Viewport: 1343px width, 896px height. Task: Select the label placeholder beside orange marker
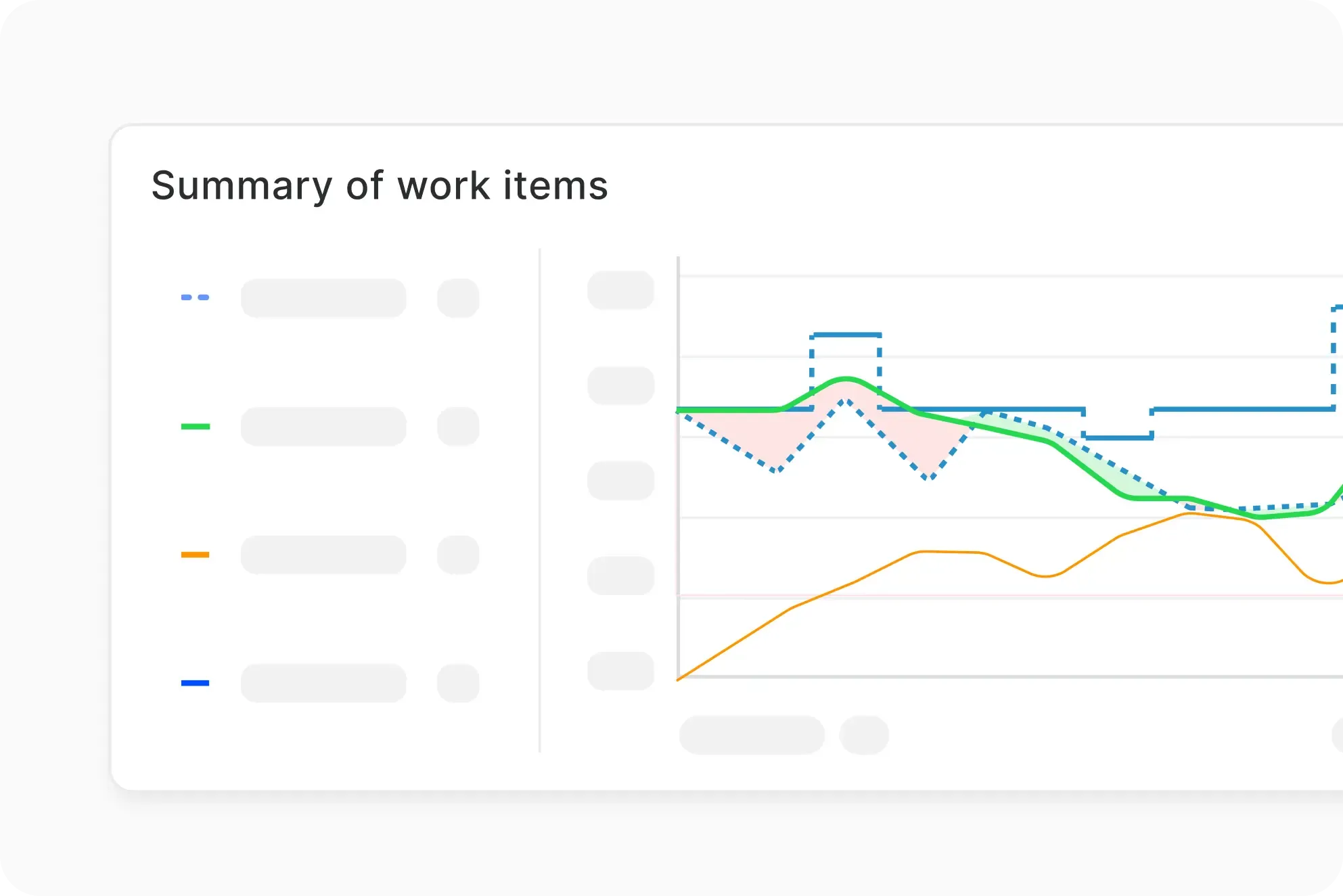point(323,555)
